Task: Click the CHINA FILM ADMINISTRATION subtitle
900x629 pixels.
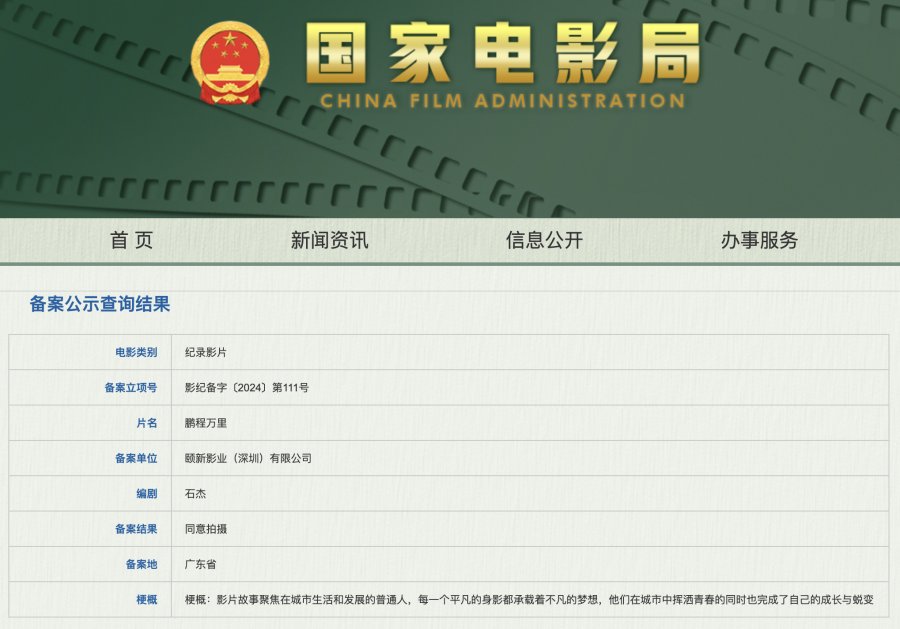Action: coord(502,101)
